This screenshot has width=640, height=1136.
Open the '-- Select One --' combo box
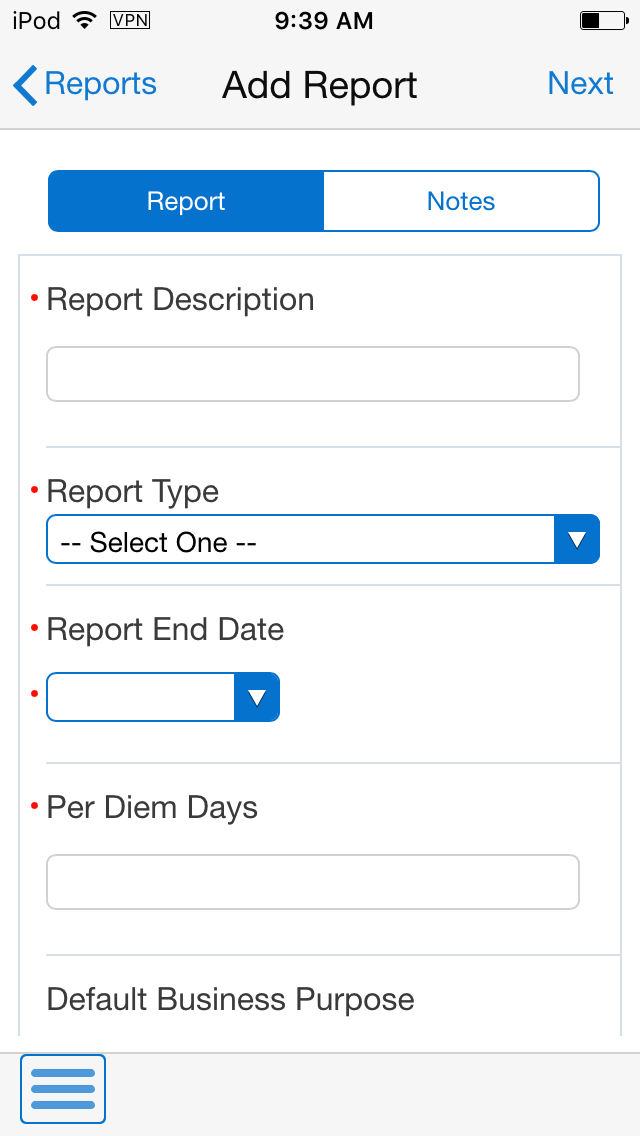click(300, 540)
